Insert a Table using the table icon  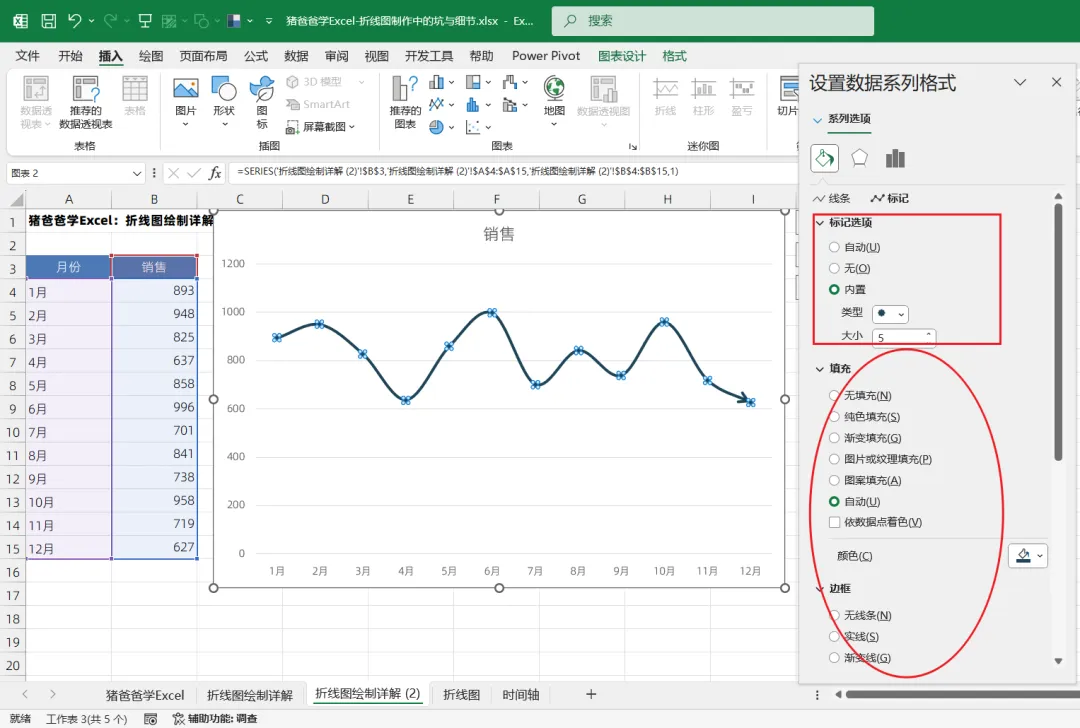[135, 90]
